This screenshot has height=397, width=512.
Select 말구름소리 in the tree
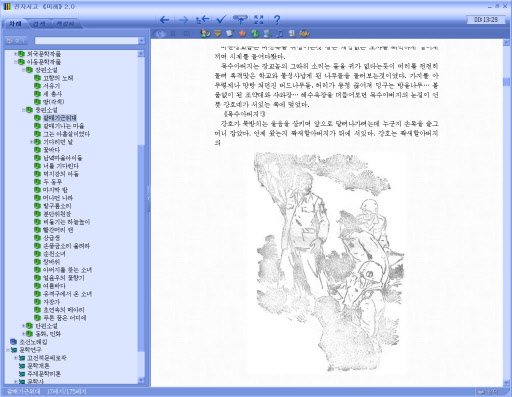click(x=57, y=206)
